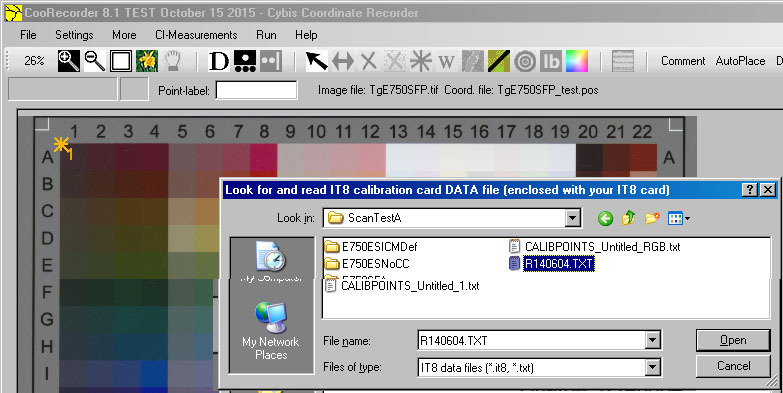The image size is (783, 393).
Task: Click the X delete point tool
Action: pos(369,61)
